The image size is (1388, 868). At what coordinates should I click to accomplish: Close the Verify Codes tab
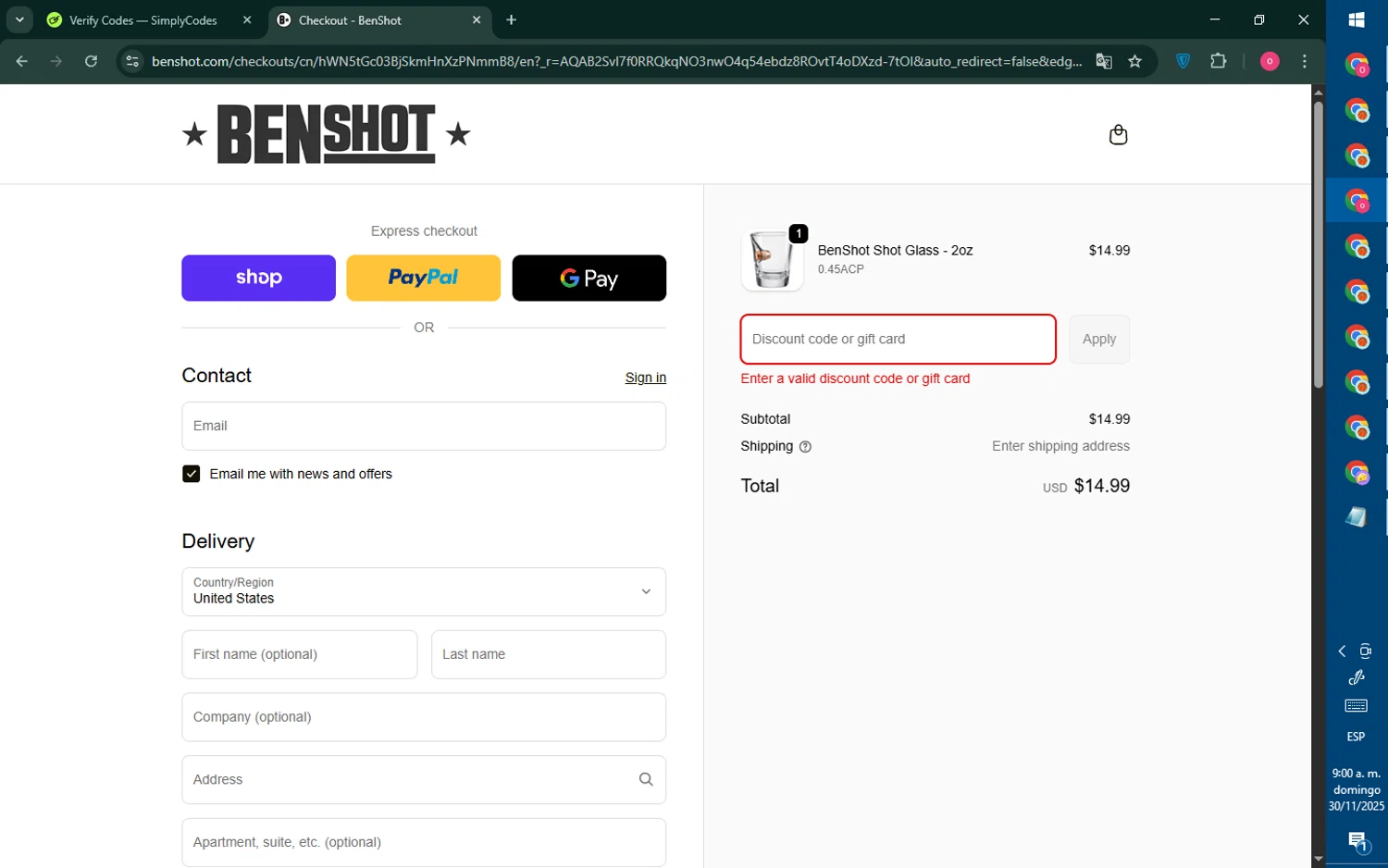click(247, 19)
